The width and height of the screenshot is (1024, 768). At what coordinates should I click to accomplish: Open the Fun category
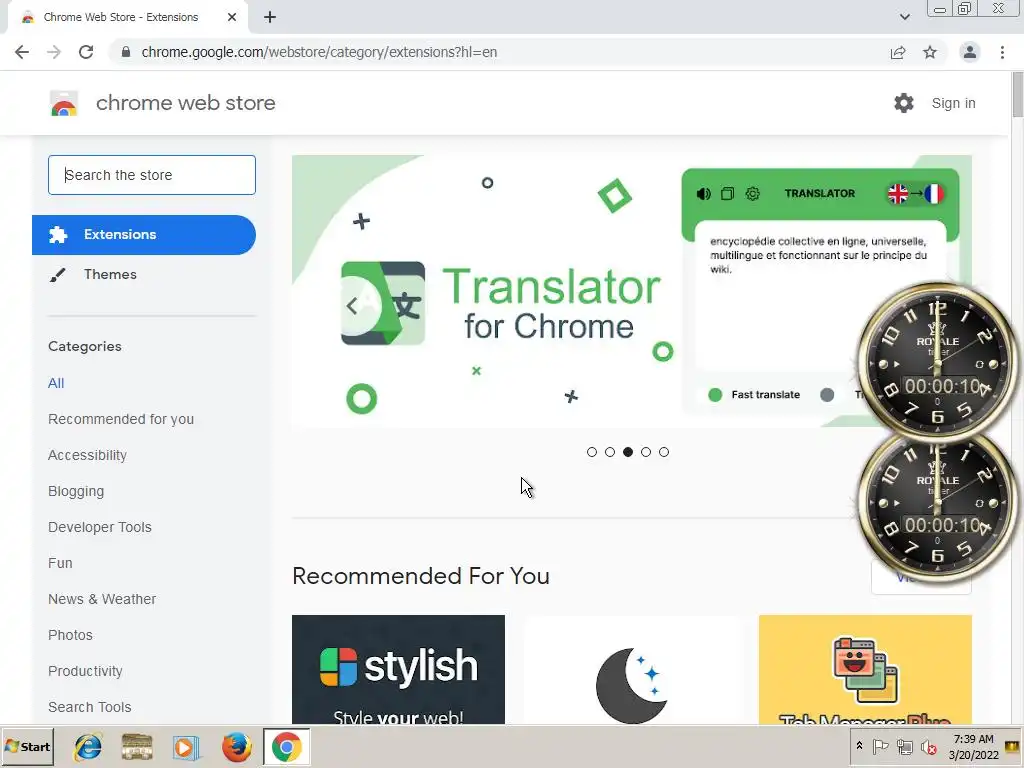(x=60, y=563)
